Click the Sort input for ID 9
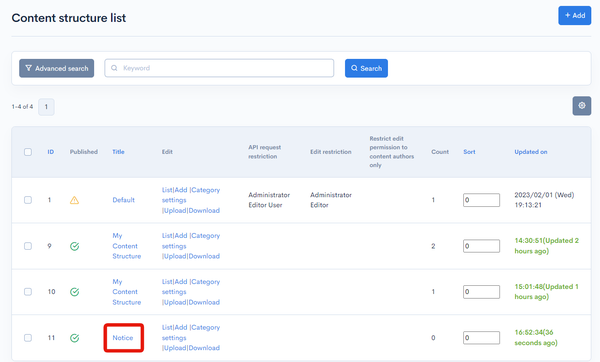 pyautogui.click(x=481, y=246)
